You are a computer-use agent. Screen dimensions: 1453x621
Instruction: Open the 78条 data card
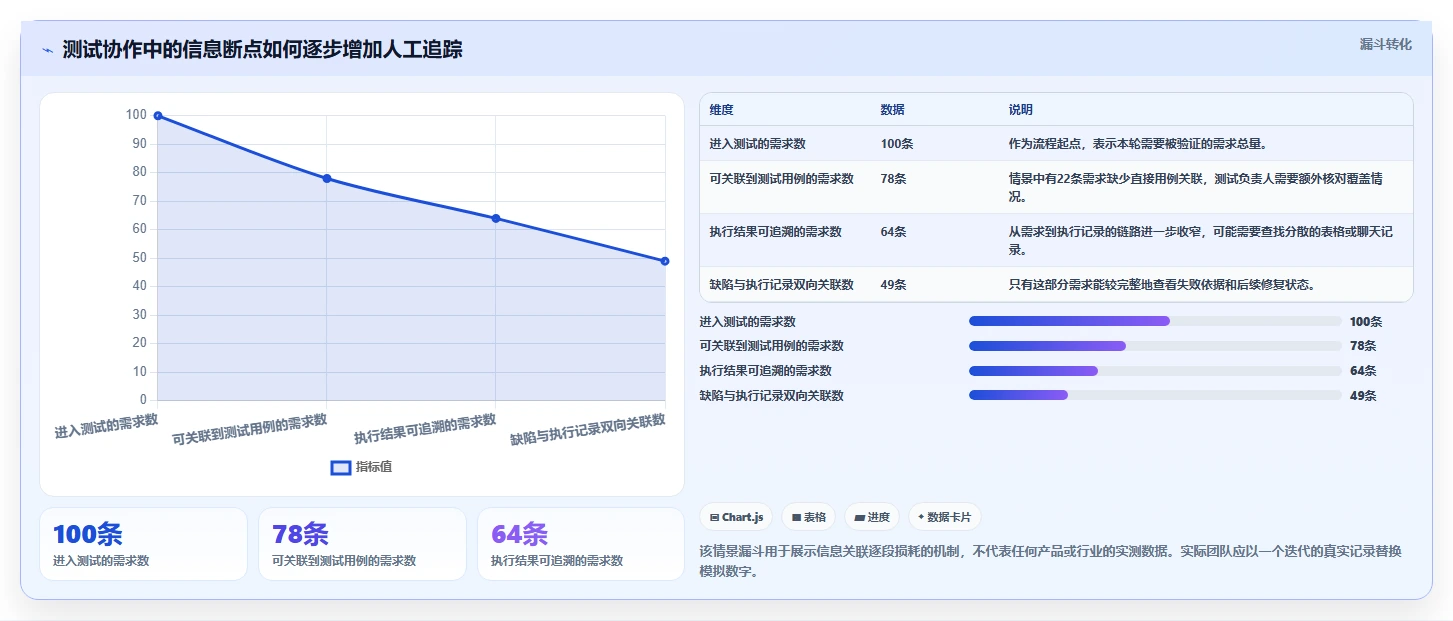[x=362, y=544]
